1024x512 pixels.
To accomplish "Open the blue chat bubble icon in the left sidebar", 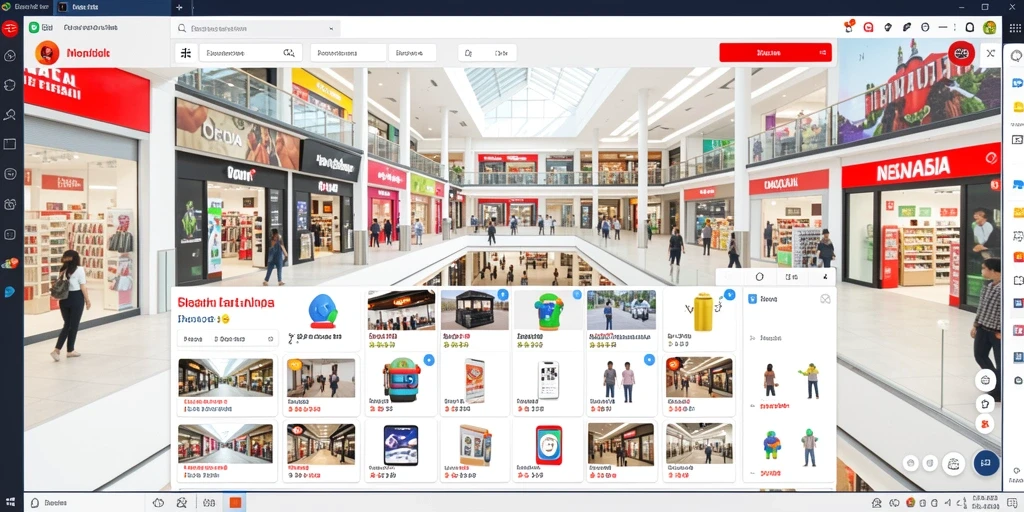I will (x=10, y=291).
